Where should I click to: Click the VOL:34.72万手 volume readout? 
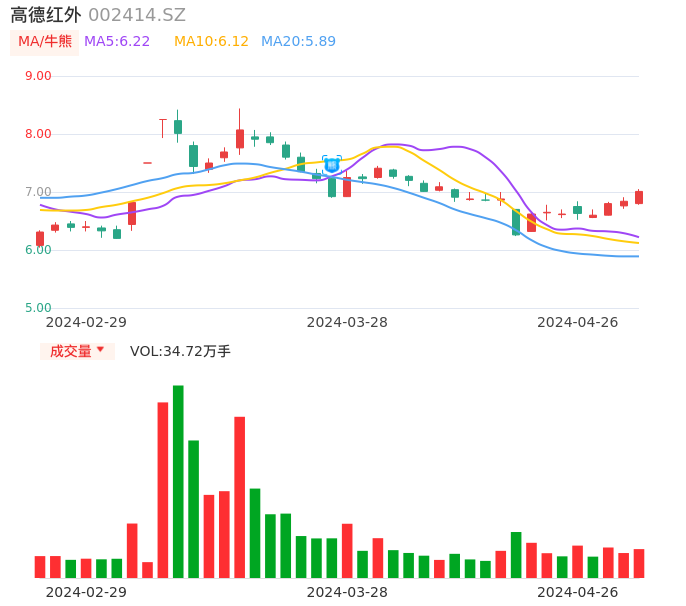180,351
